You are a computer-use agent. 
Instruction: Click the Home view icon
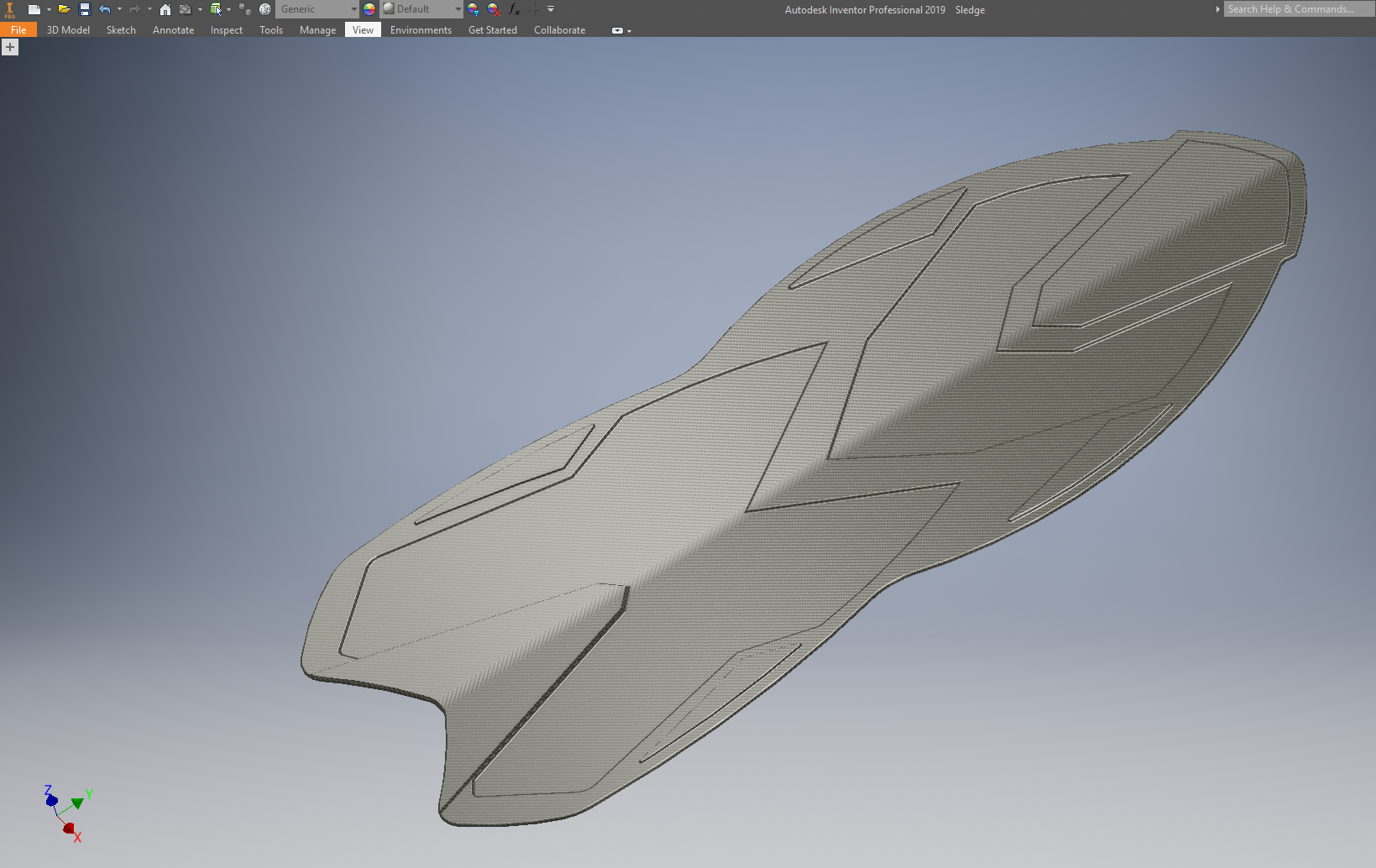(165, 9)
